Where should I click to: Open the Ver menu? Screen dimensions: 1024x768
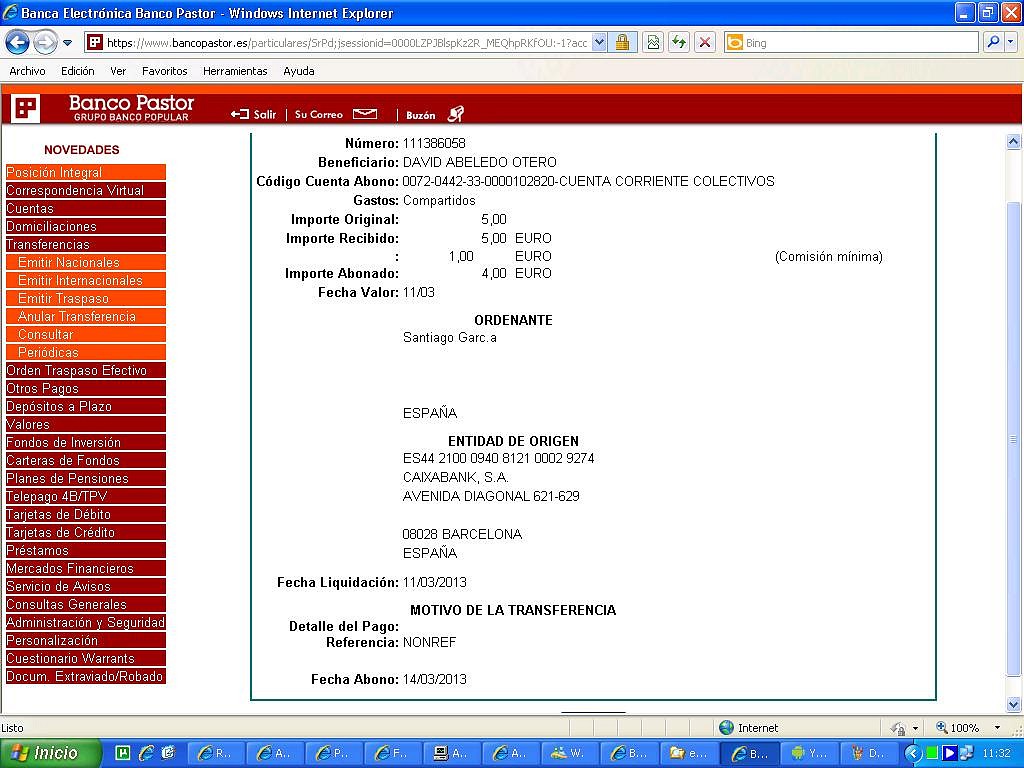(x=118, y=71)
